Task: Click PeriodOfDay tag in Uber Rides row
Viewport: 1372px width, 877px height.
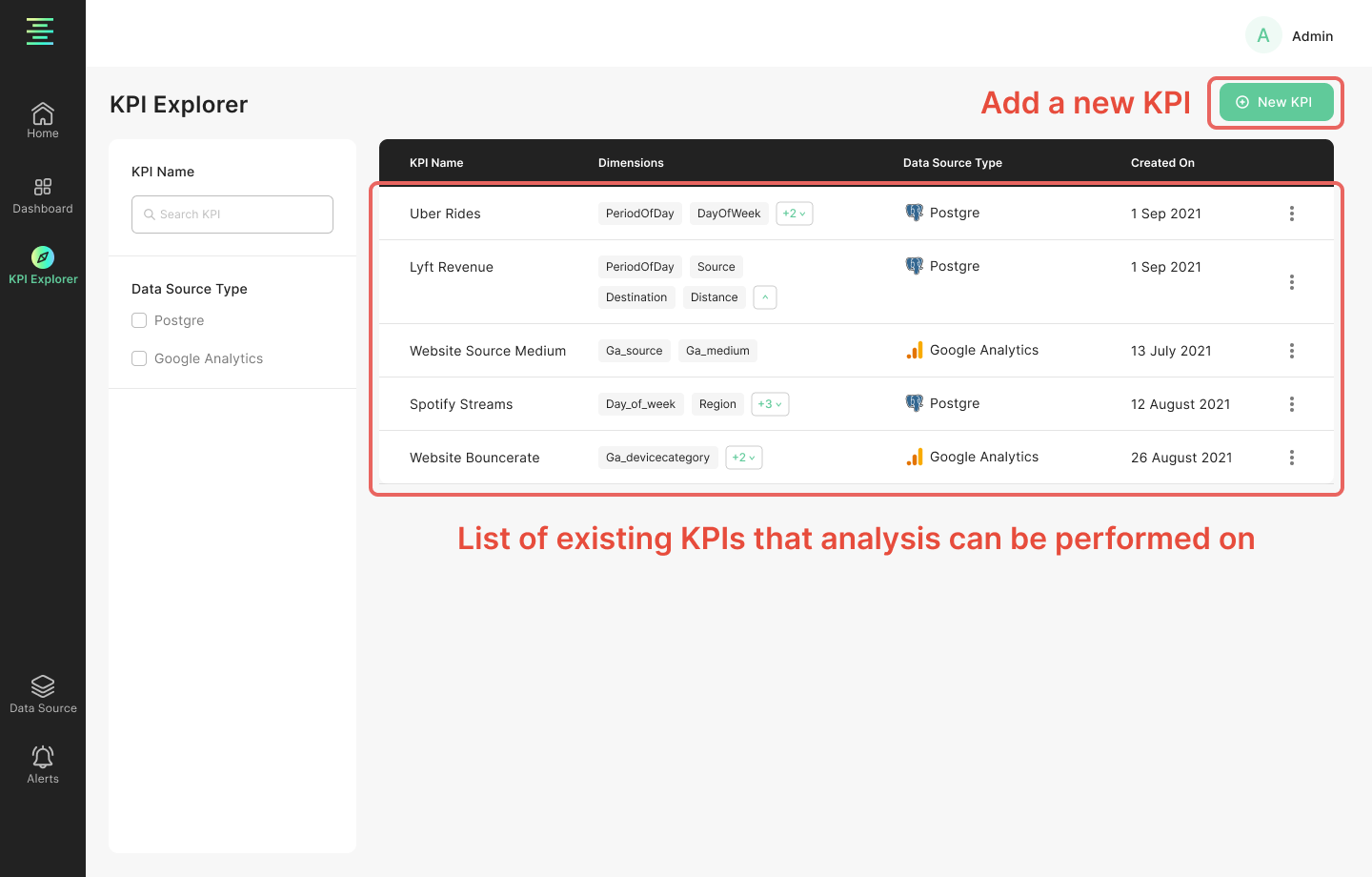Action: point(640,214)
